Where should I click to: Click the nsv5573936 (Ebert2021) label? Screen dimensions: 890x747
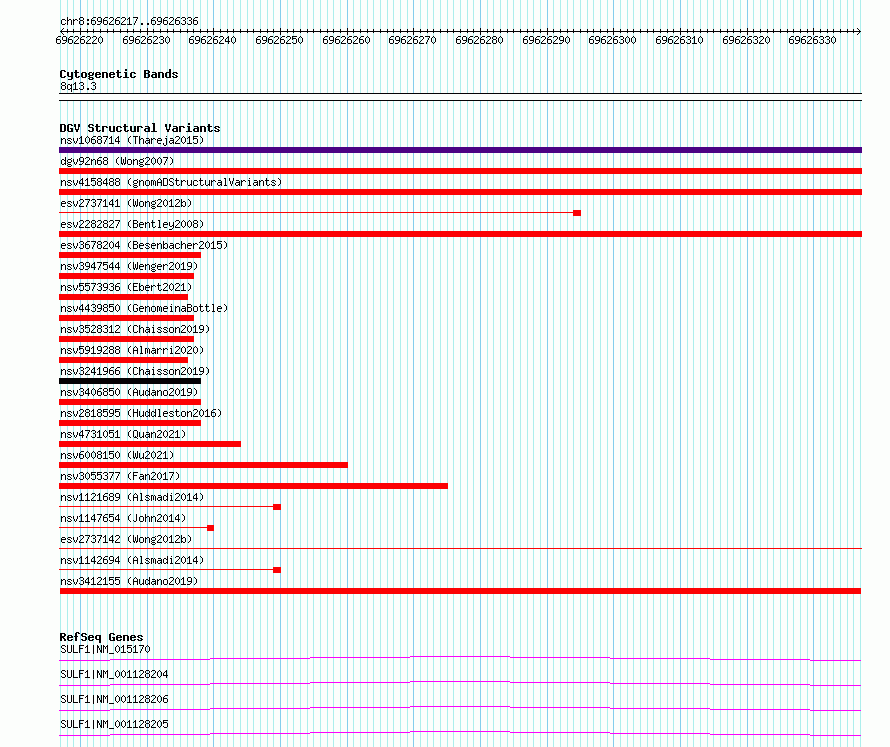(126, 287)
